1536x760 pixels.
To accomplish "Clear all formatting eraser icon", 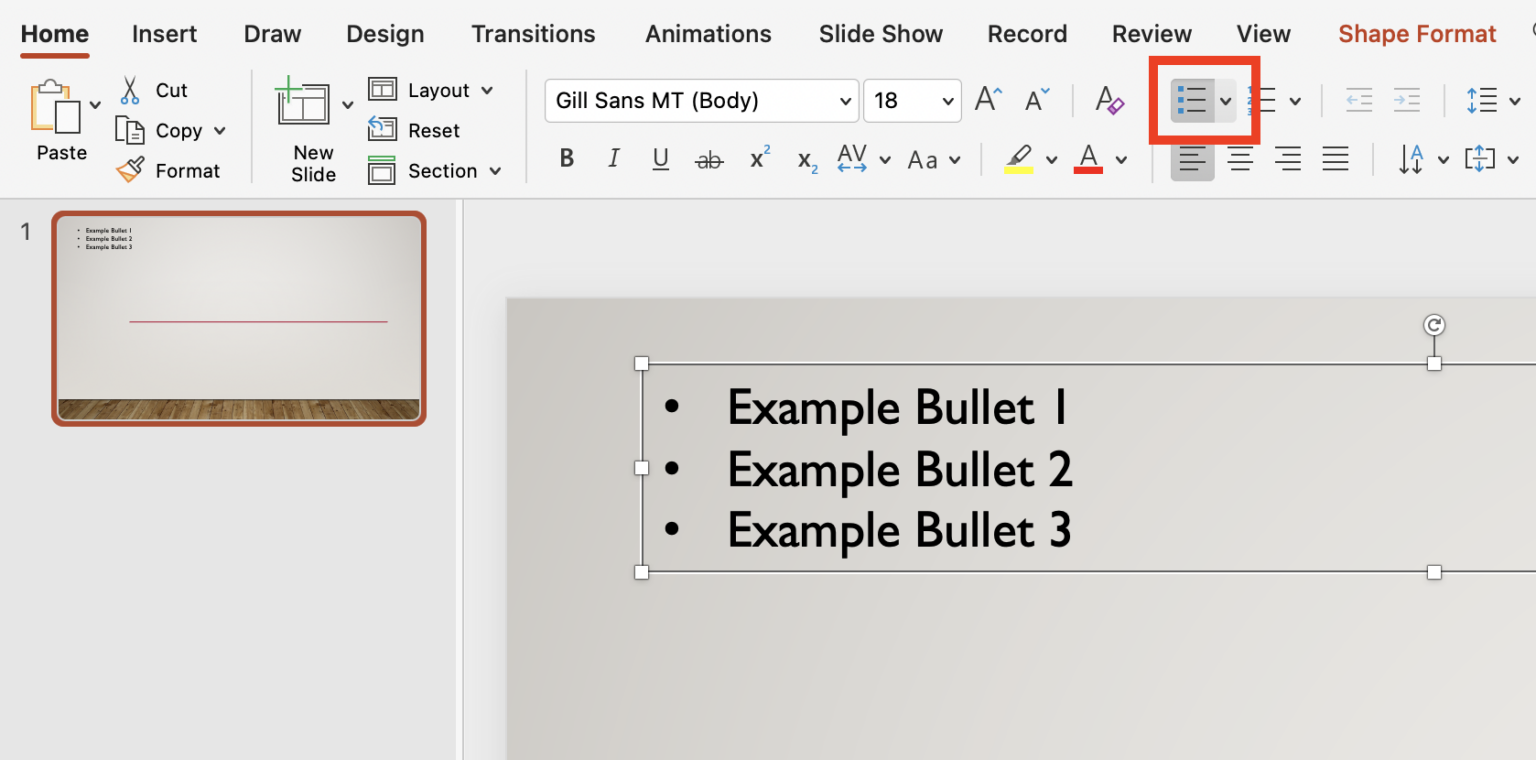I will [1110, 99].
